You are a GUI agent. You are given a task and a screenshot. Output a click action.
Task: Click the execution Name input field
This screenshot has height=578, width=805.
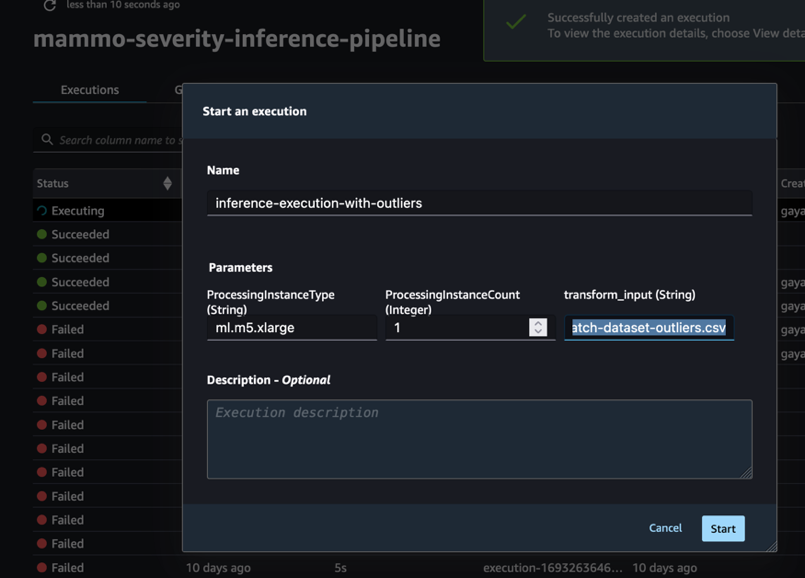(x=479, y=203)
